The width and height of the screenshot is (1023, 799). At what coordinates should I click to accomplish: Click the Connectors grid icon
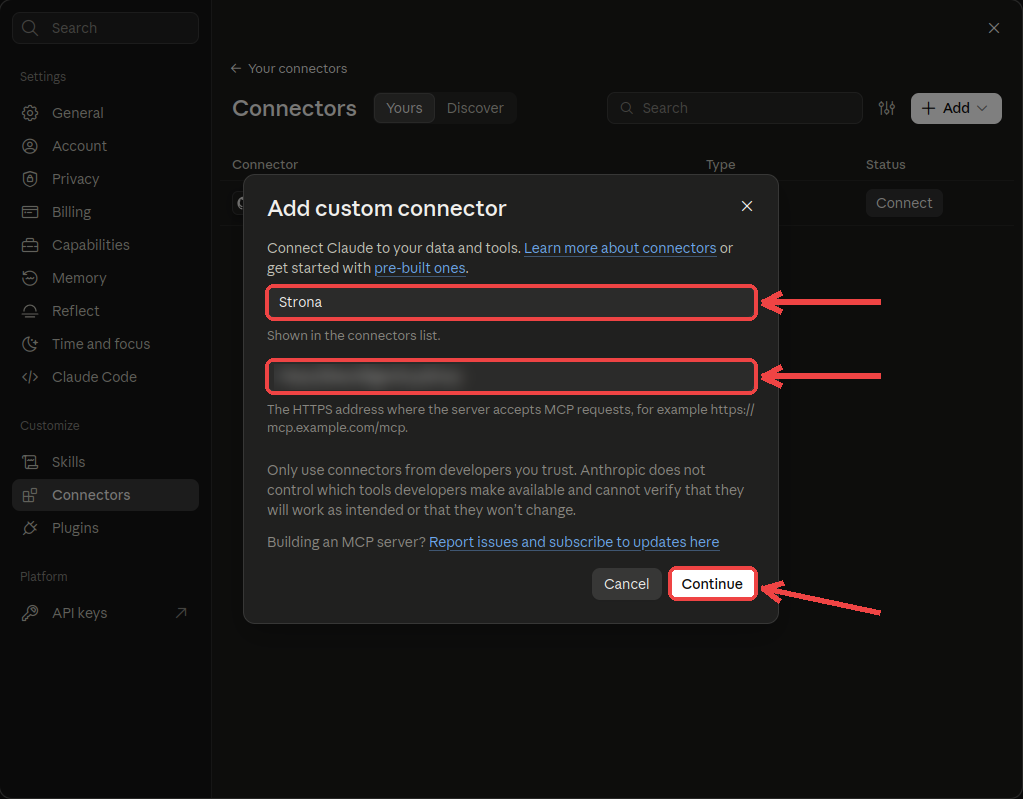(30, 495)
